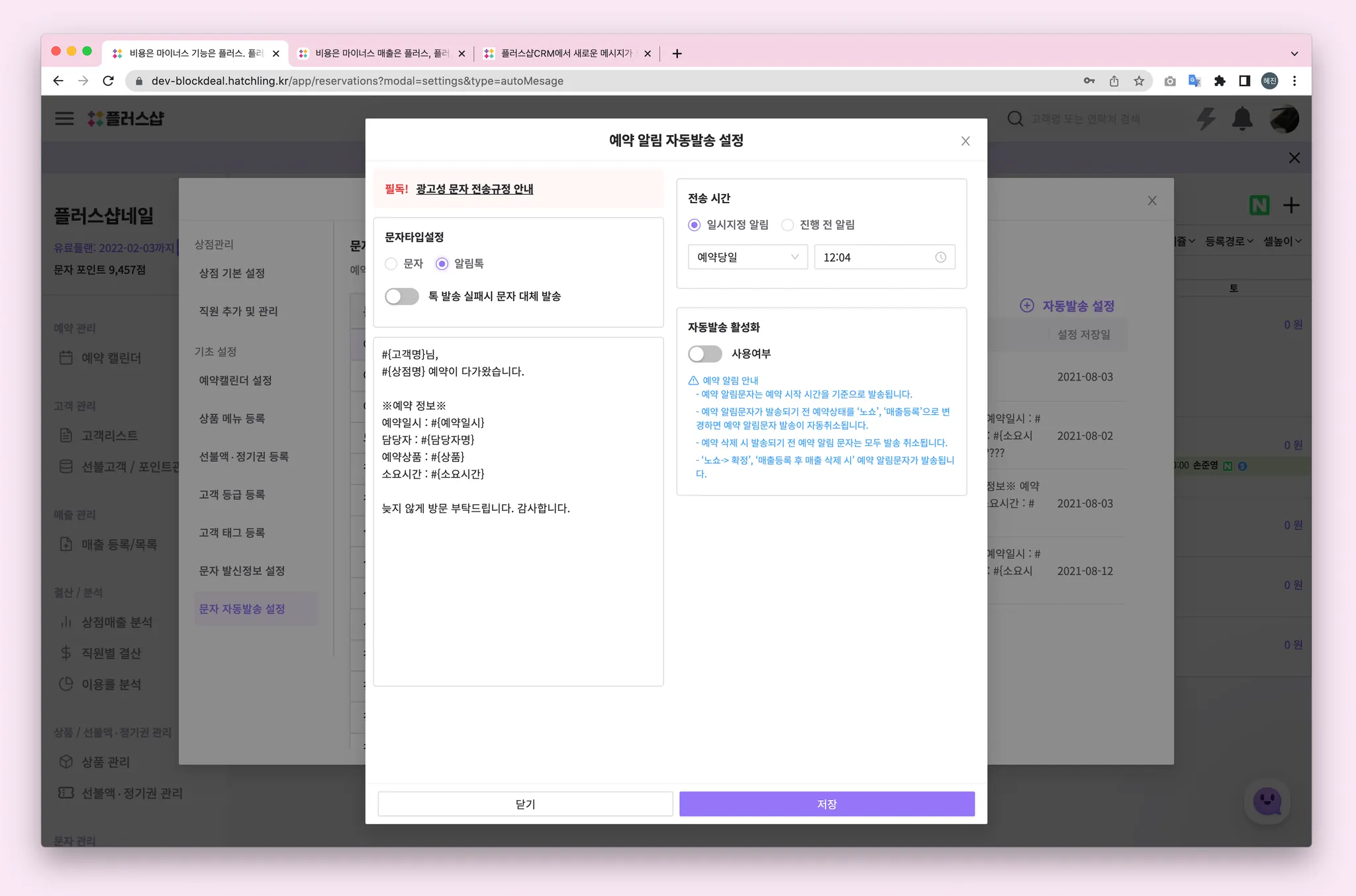Viewport: 1356px width, 896px height.
Task: Click the browser side panel icon
Action: [x=1245, y=81]
